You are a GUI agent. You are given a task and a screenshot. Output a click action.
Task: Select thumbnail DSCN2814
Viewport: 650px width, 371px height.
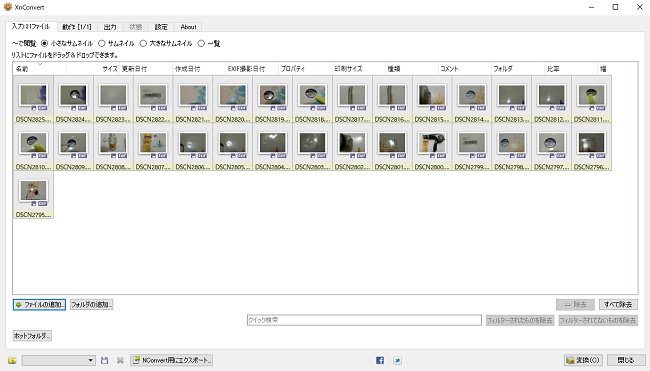[472, 99]
